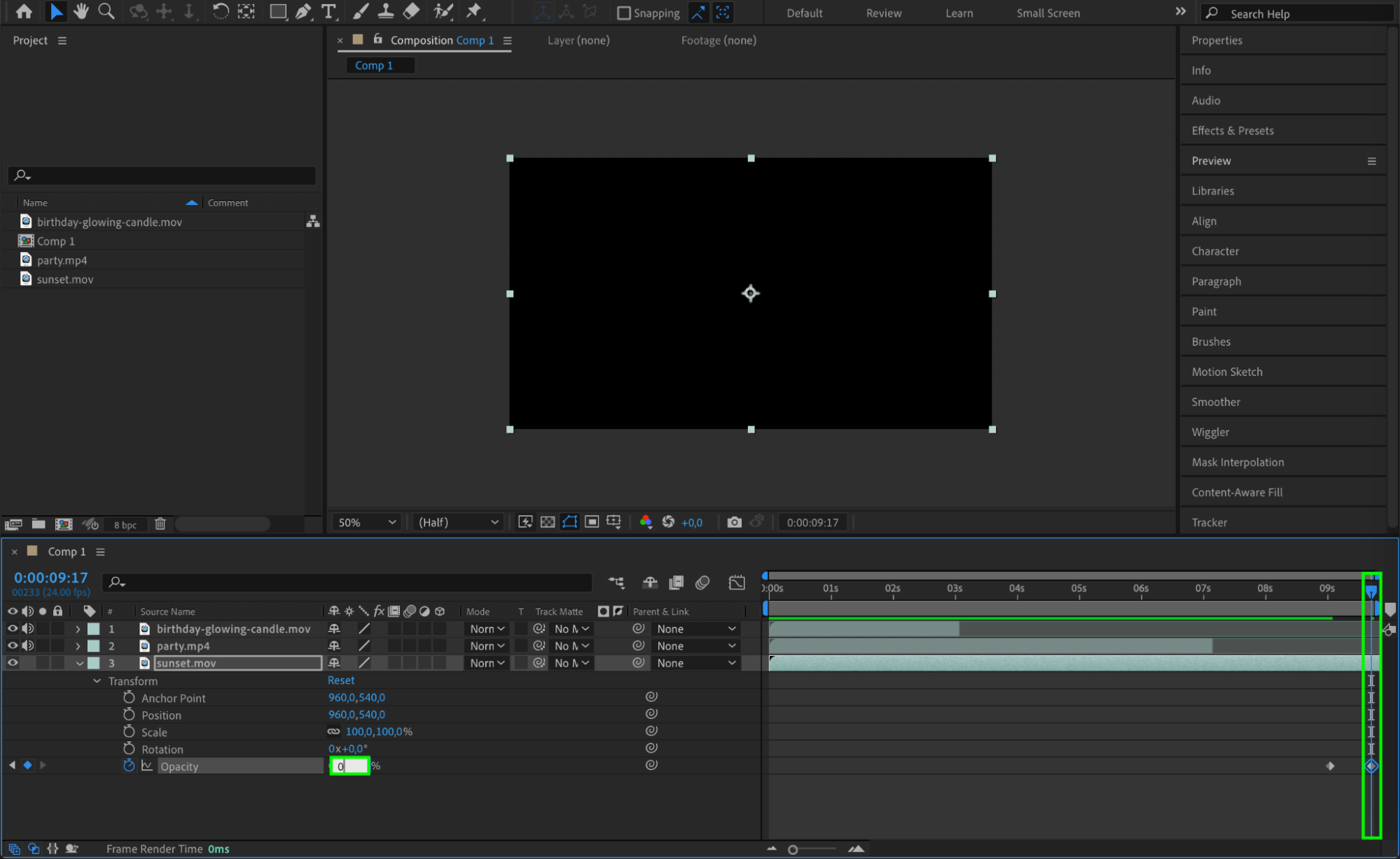The width and height of the screenshot is (1400, 859).
Task: Hide the party.mp4 layer video
Action: [13, 646]
